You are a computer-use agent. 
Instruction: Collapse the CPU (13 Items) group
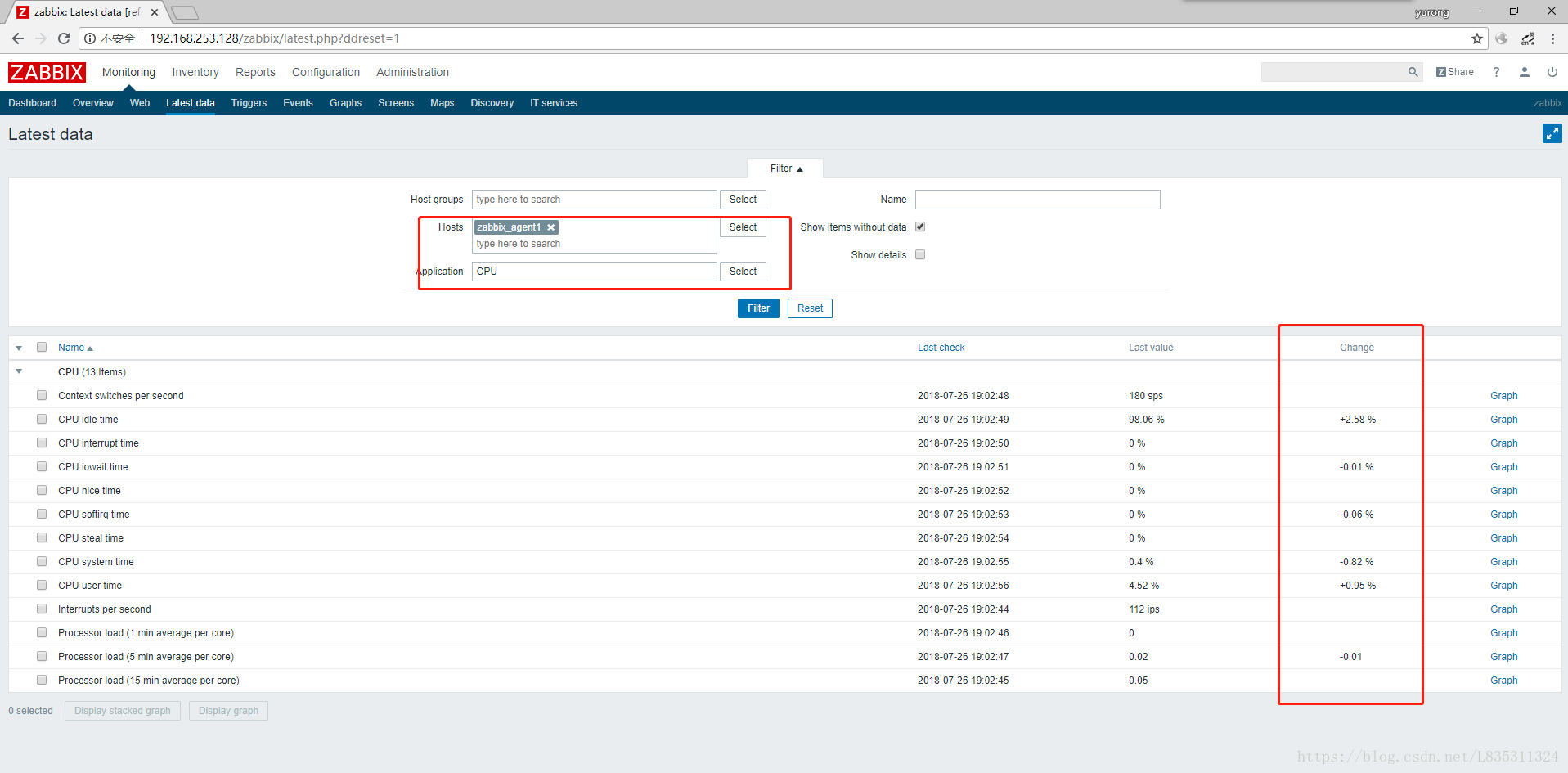point(19,371)
